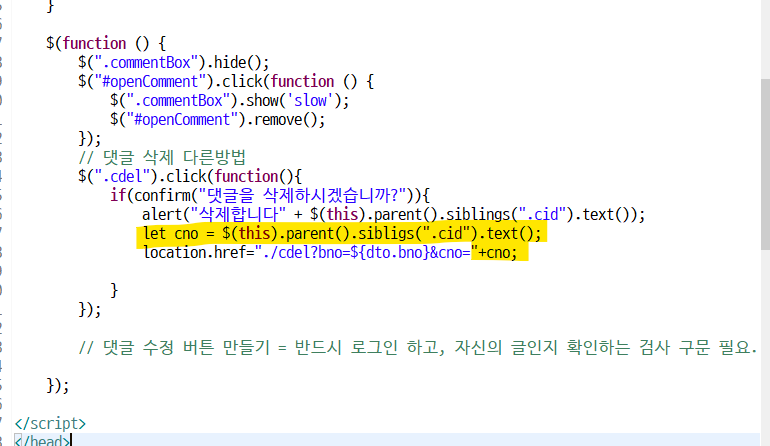The height and width of the screenshot is (446, 770).
Task: Click the comment '// 댓글 삭제 다른방법'
Action: click(162, 158)
